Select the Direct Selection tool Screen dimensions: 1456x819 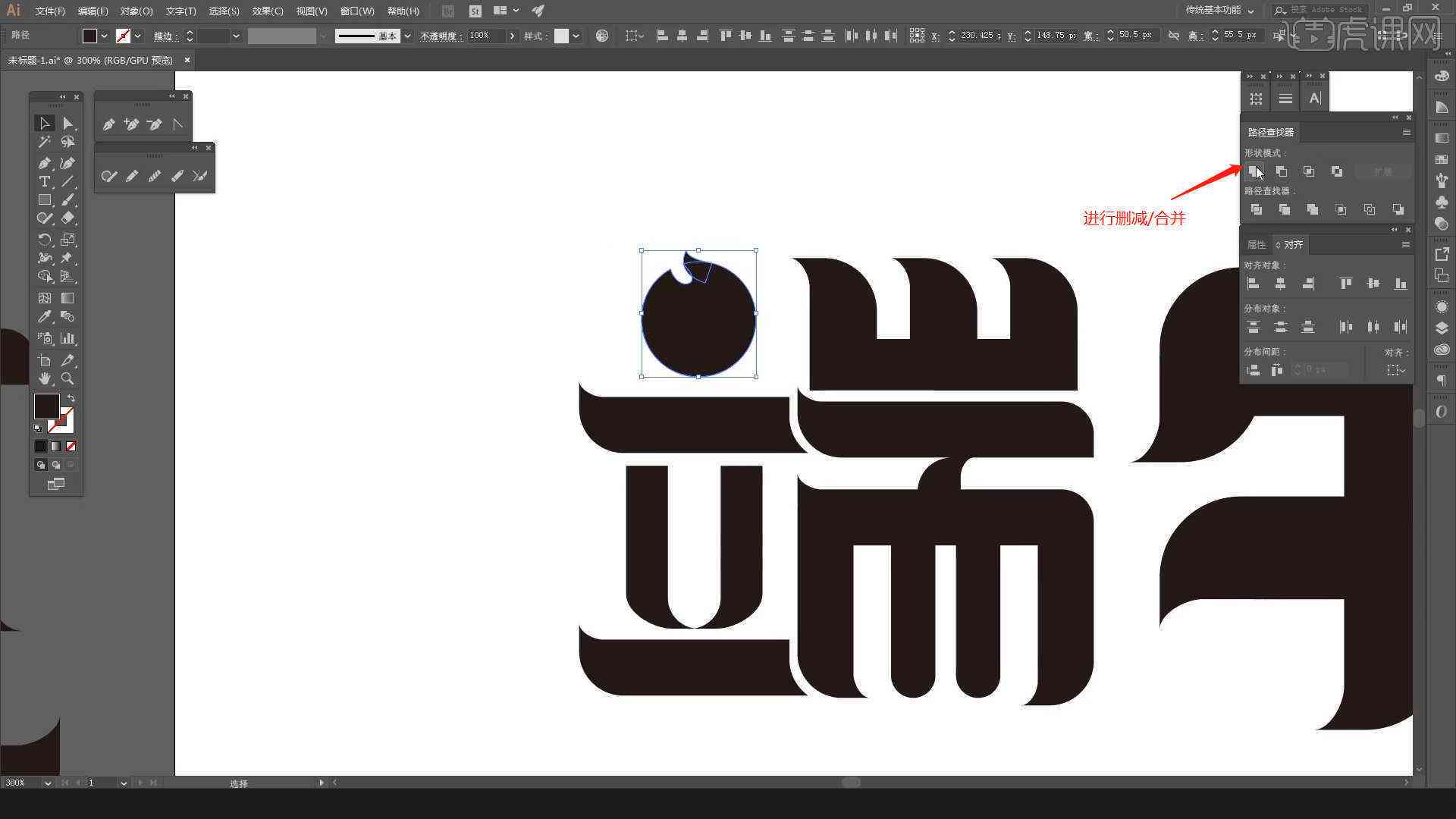(66, 122)
